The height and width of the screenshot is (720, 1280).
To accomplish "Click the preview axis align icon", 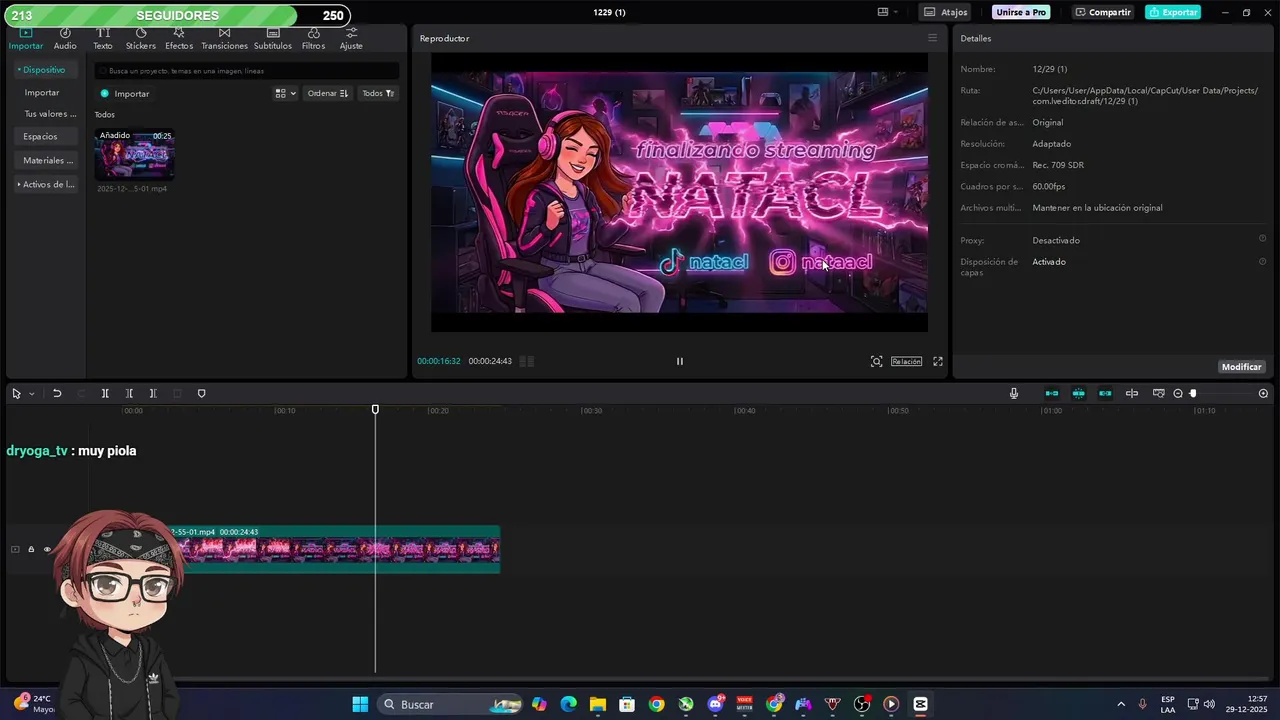I will coord(1132,393).
